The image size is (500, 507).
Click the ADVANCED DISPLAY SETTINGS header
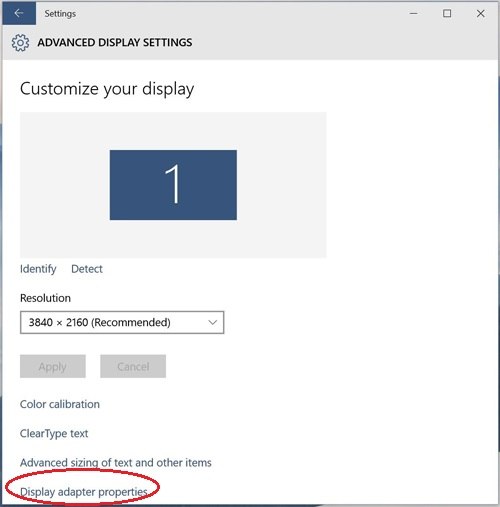coord(115,43)
